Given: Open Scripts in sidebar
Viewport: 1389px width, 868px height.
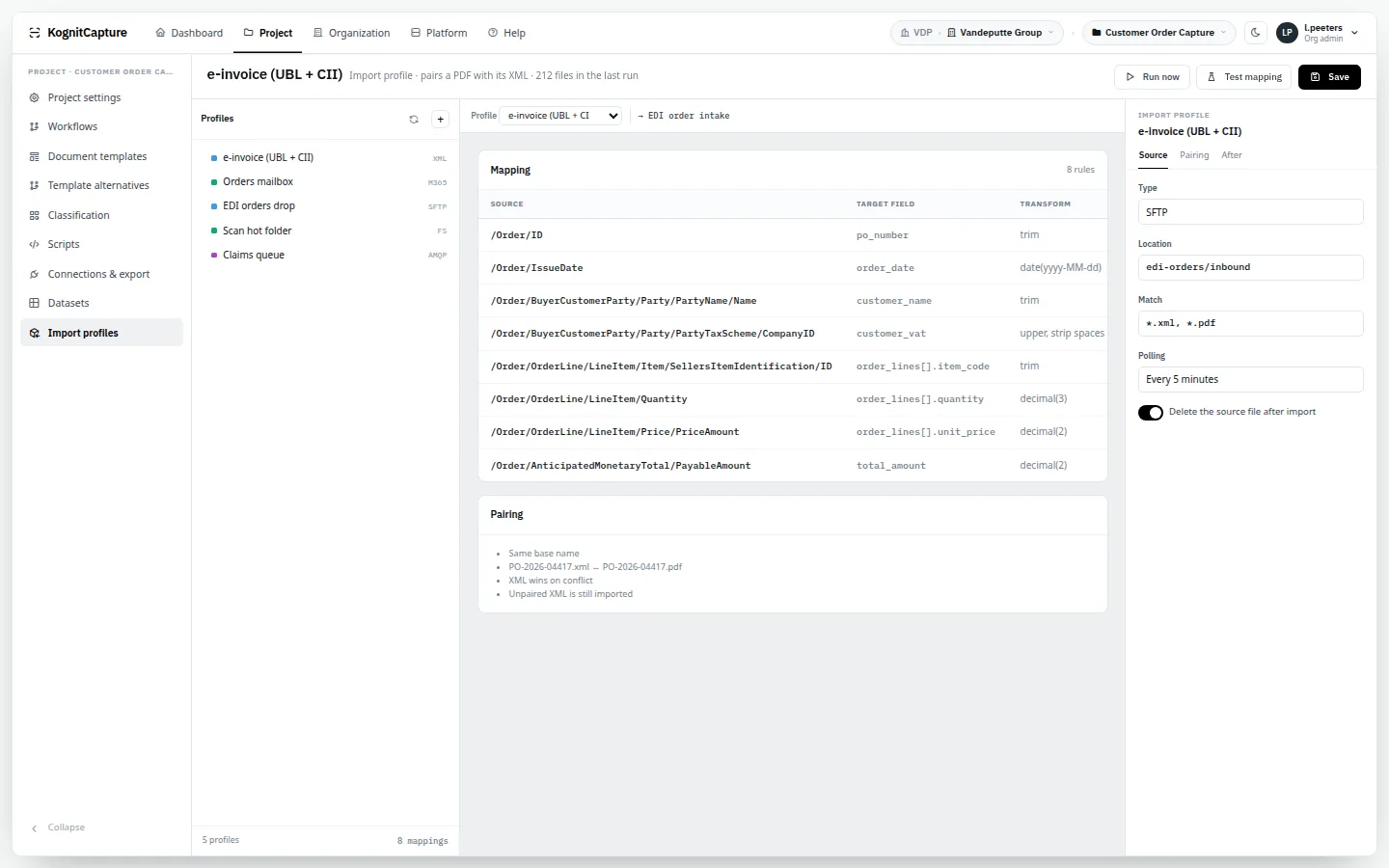Looking at the screenshot, I should point(101,244).
